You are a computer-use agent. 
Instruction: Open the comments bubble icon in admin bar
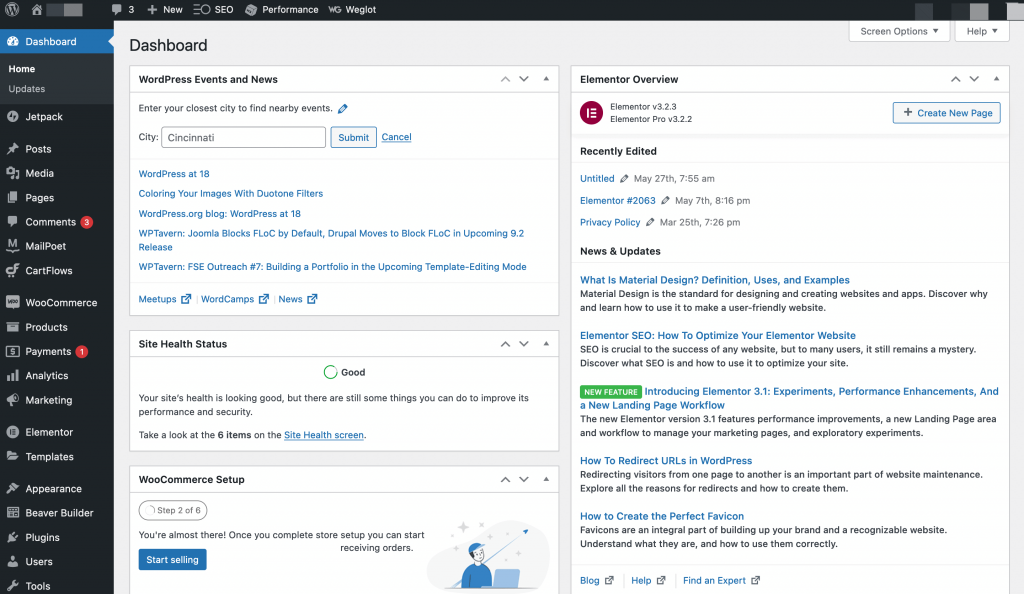point(116,9)
